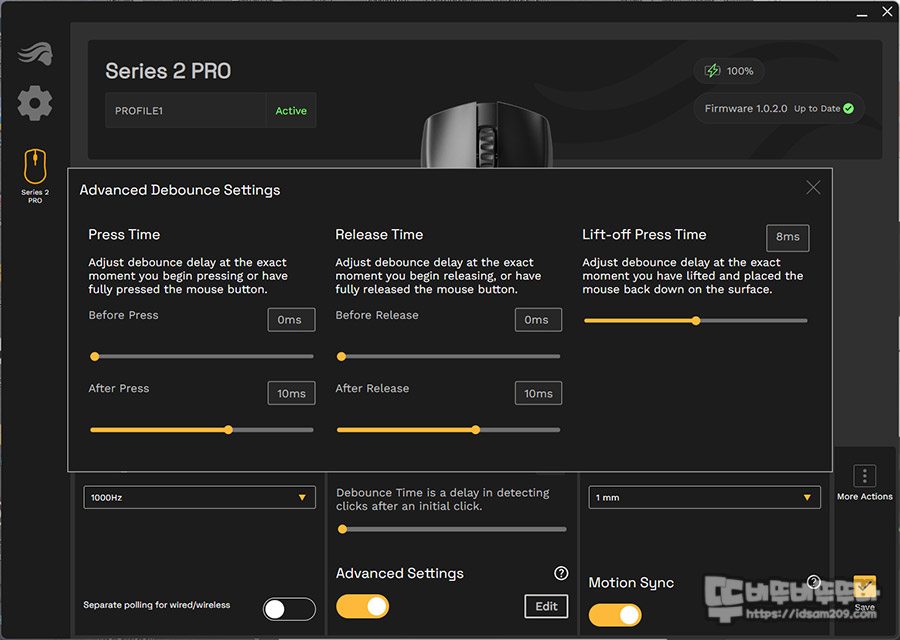Toggle the Advanced Settings switch
This screenshot has height=640, width=900.
click(x=362, y=606)
